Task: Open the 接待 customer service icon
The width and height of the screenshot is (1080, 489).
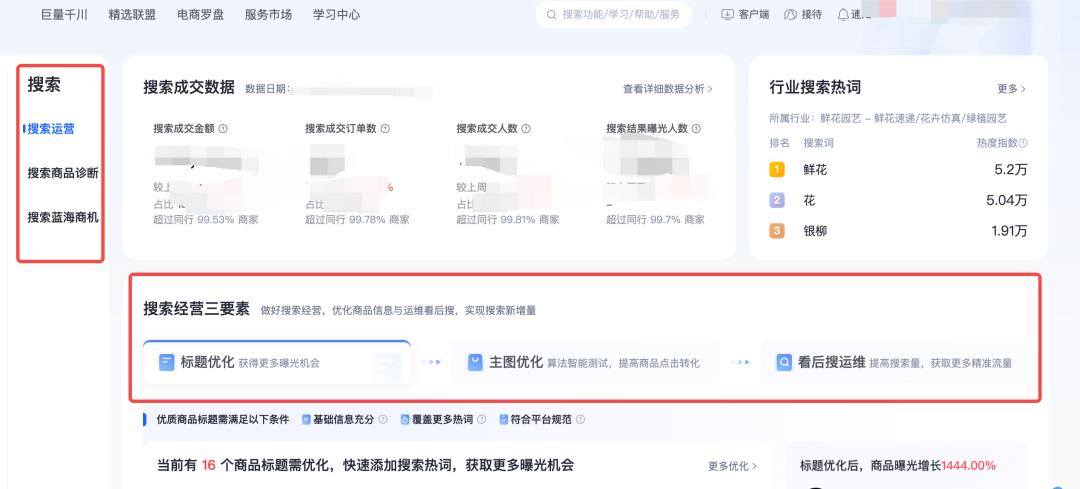Action: [791, 14]
